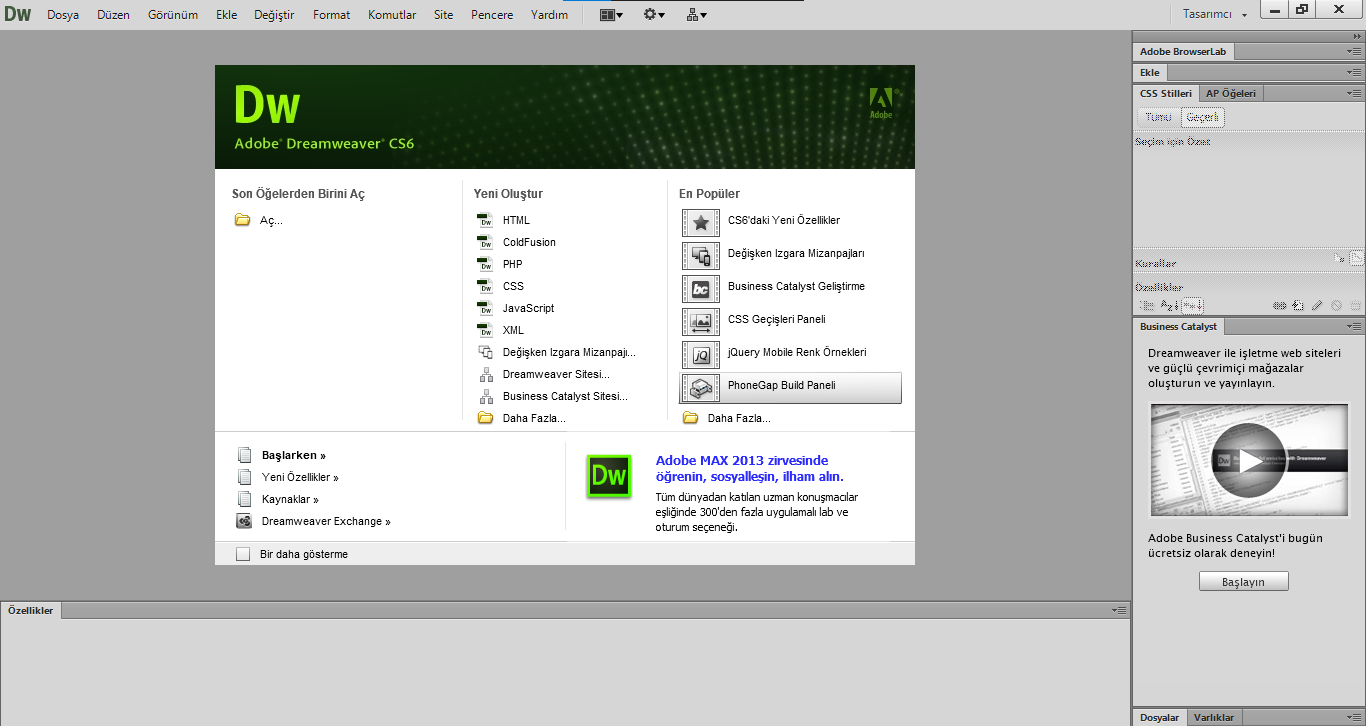
Task: Open the gear Extend Dreamweaver dropdown
Action: click(x=654, y=15)
